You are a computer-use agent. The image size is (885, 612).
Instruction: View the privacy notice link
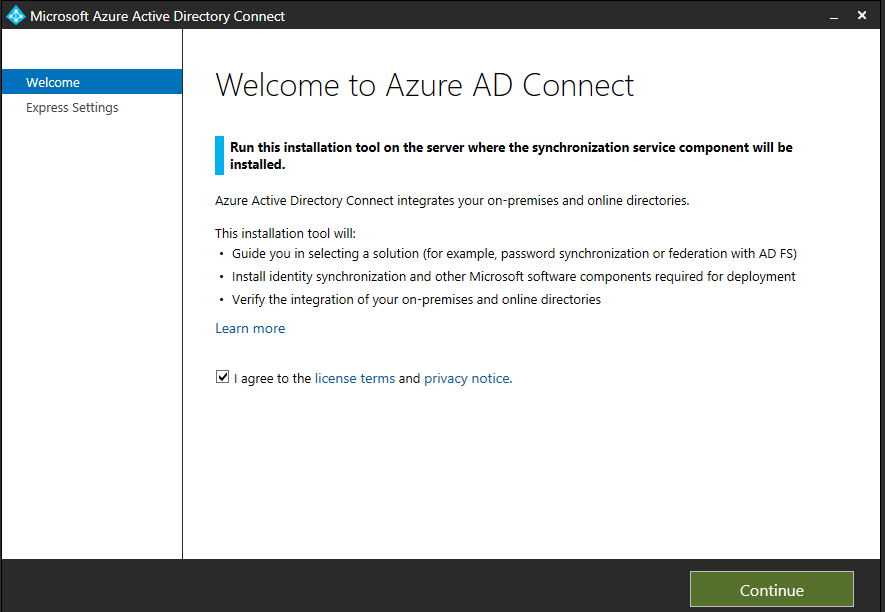click(x=467, y=378)
